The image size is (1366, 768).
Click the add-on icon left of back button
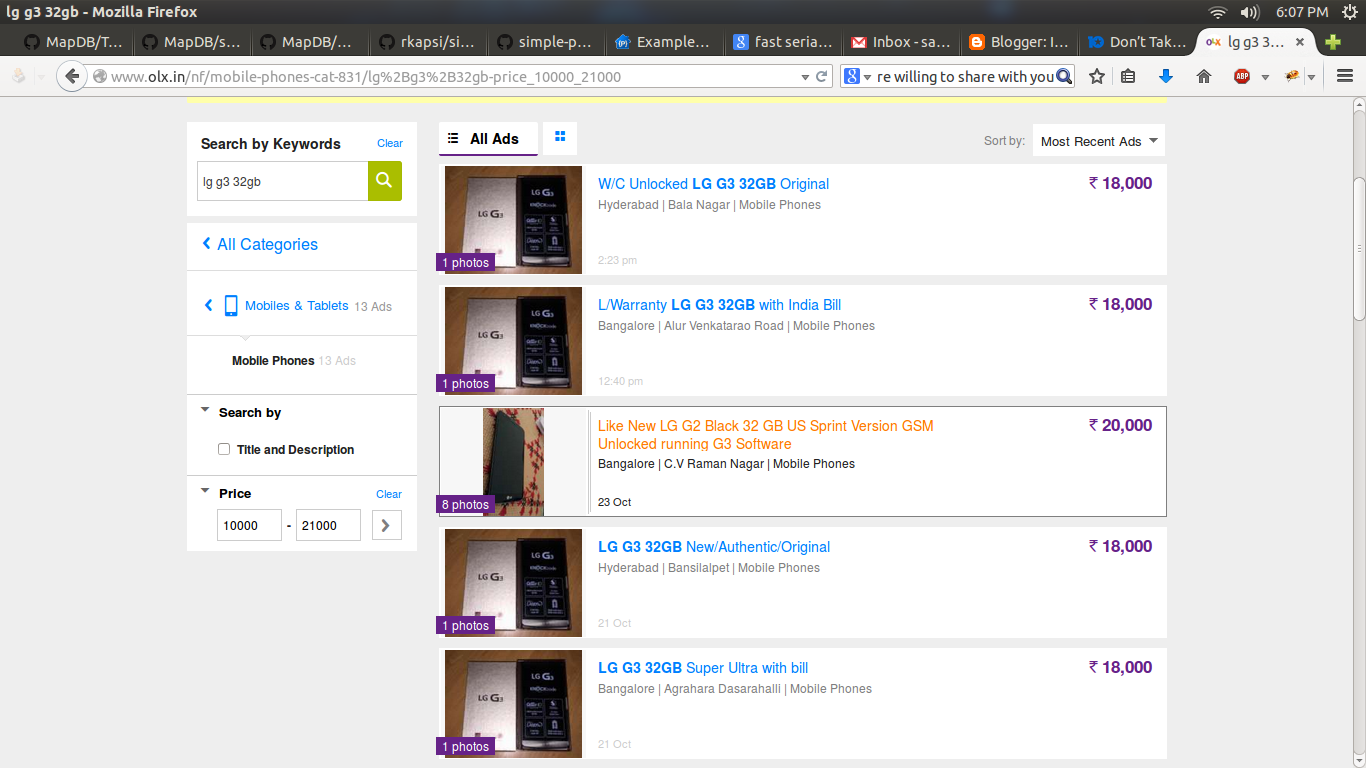18,76
